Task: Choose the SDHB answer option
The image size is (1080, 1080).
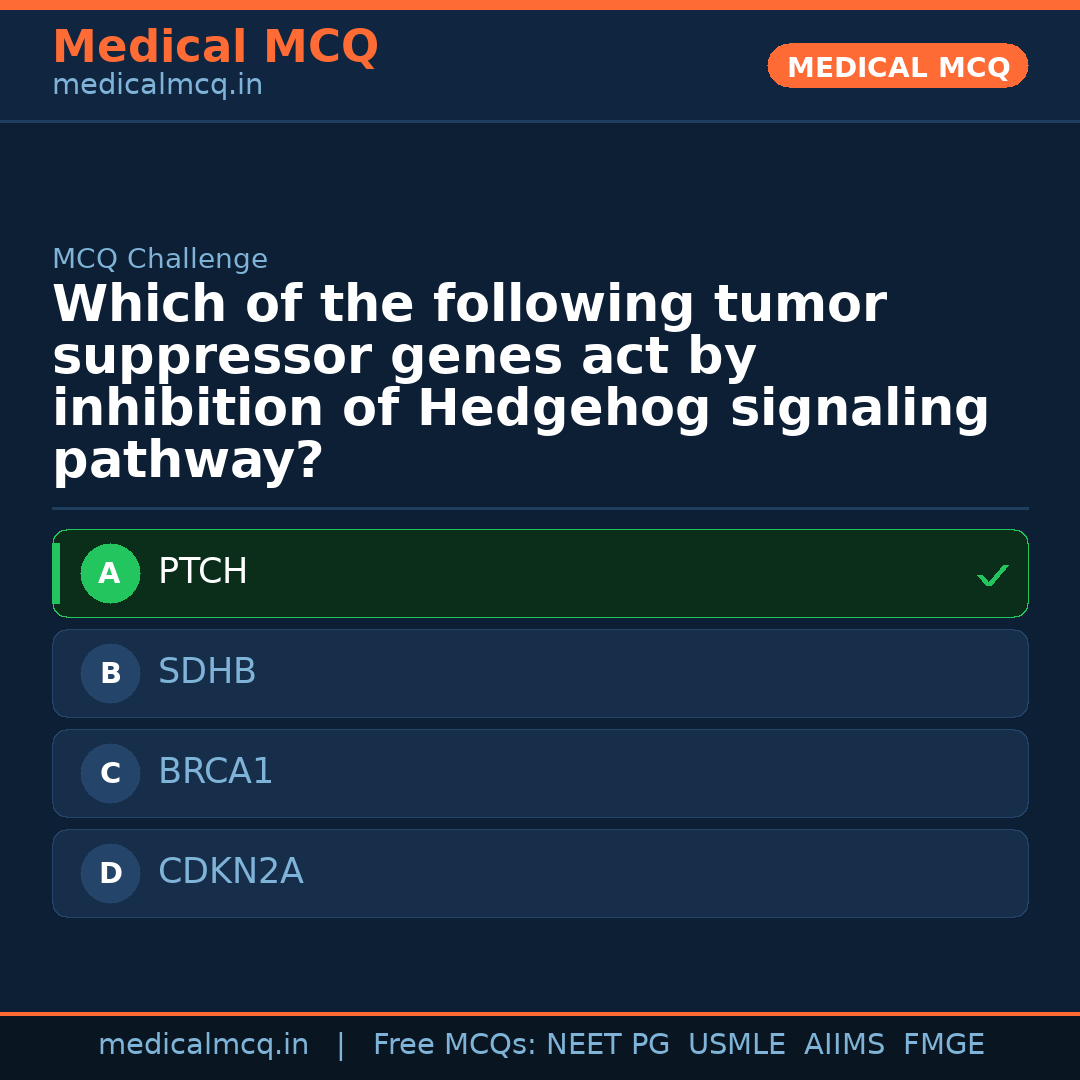Action: point(540,673)
